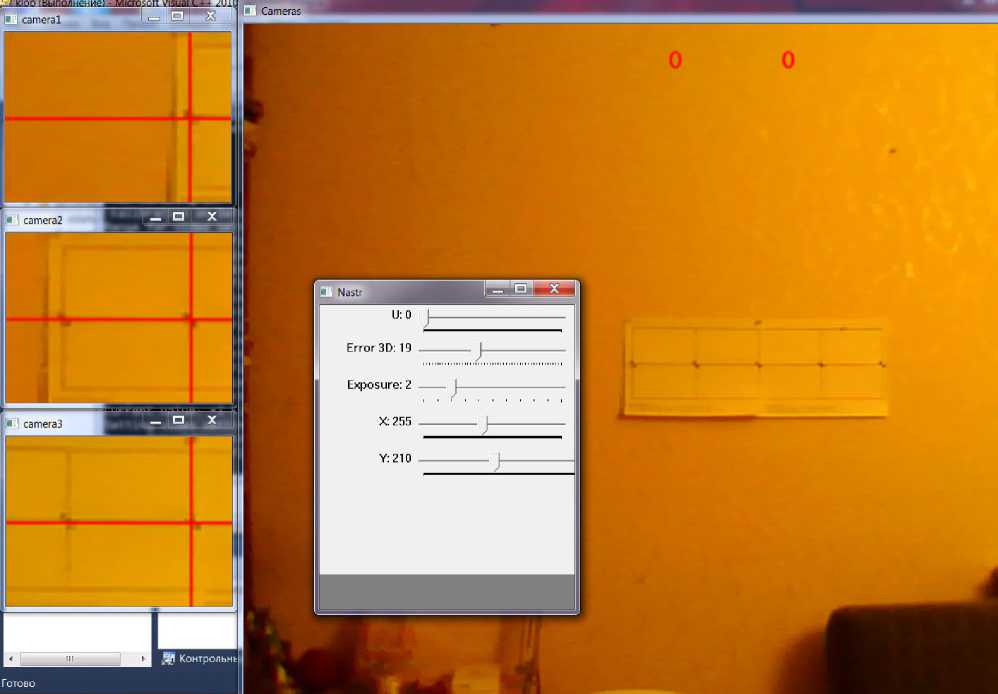The width and height of the screenshot is (998, 694).
Task: Click the Nastr window title icon
Action: pyautogui.click(x=326, y=292)
